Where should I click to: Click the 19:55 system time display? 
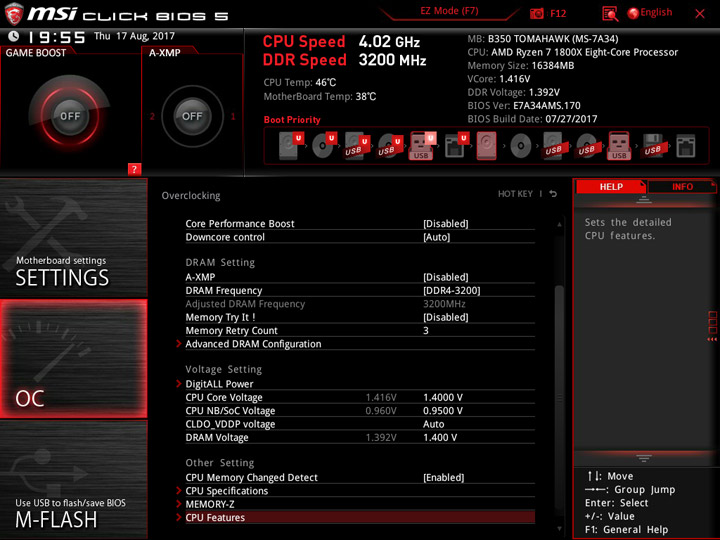pos(56,37)
